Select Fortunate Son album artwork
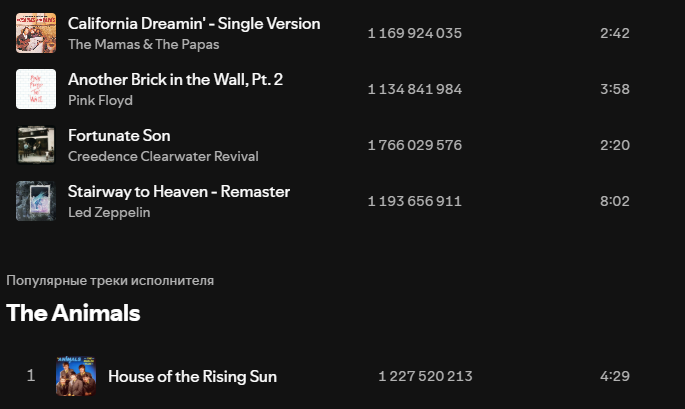Viewport: 685px width, 409px height. 36,145
